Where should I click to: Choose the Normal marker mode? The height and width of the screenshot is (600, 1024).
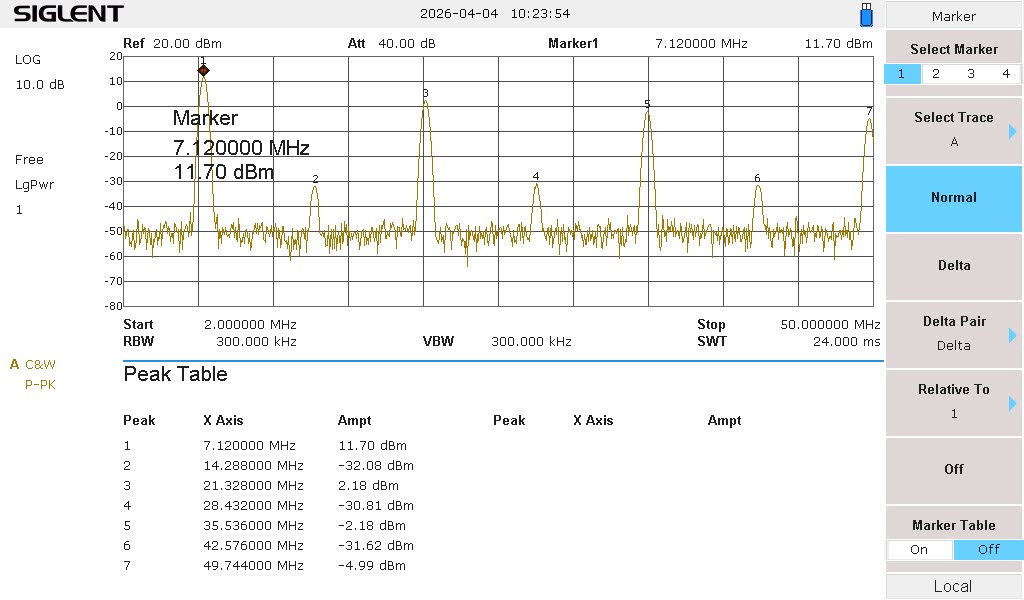pos(953,198)
